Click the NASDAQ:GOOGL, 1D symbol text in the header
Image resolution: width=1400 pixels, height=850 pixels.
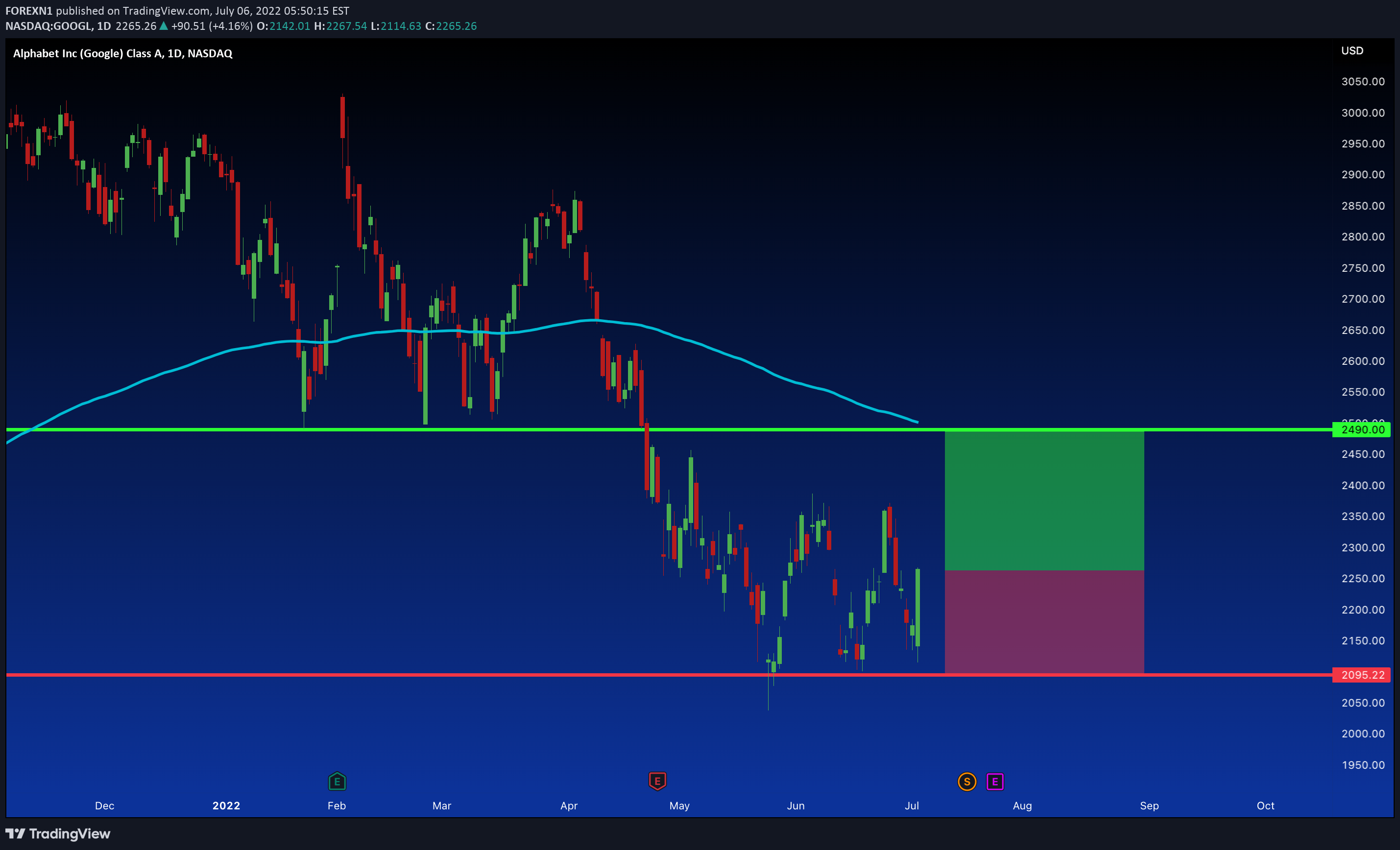tap(58, 26)
